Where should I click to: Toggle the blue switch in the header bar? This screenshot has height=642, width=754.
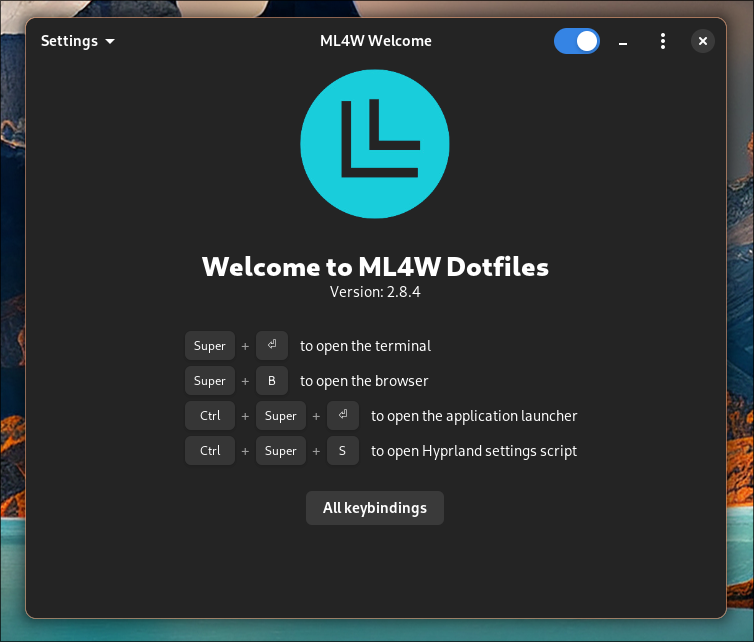(577, 41)
